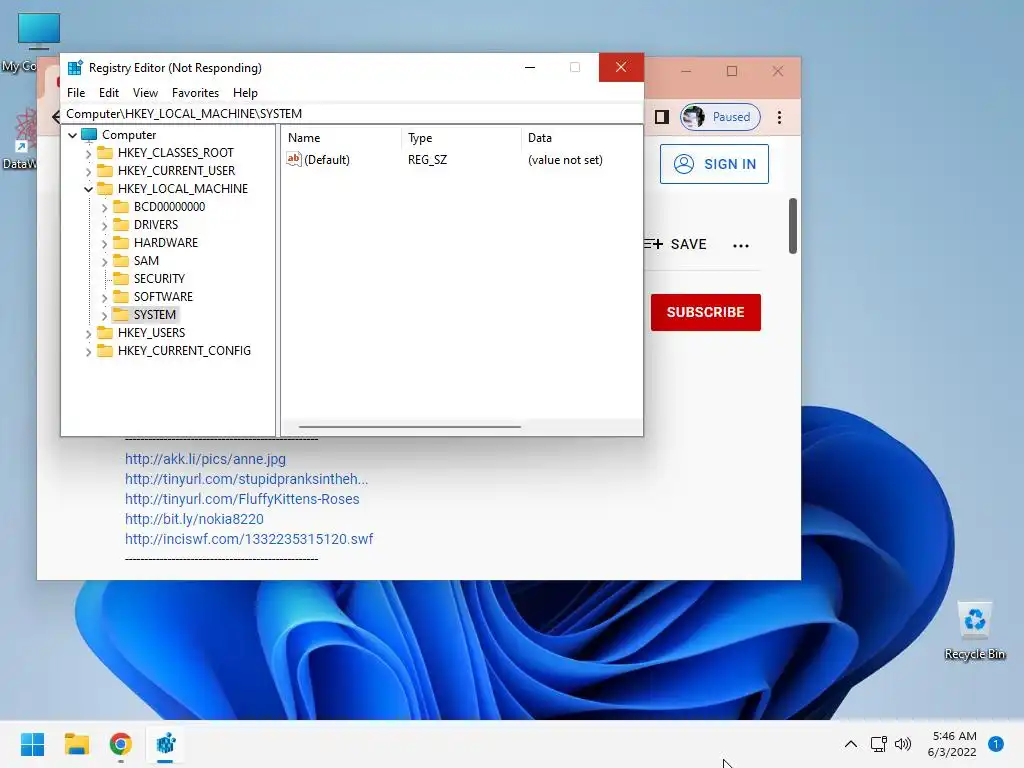Click the horizontal scrollbar in the values pane
Screen dimensions: 1024x768
click(x=409, y=426)
